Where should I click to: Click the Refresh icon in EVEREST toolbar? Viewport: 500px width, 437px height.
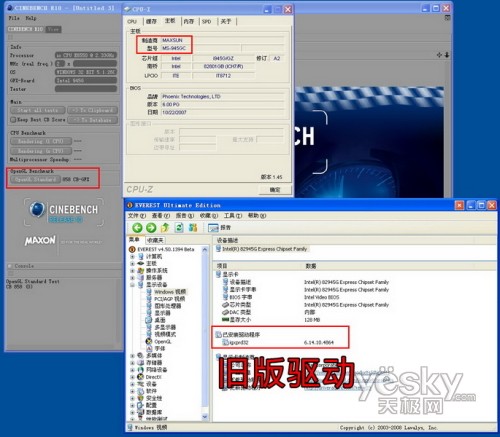coord(179,228)
